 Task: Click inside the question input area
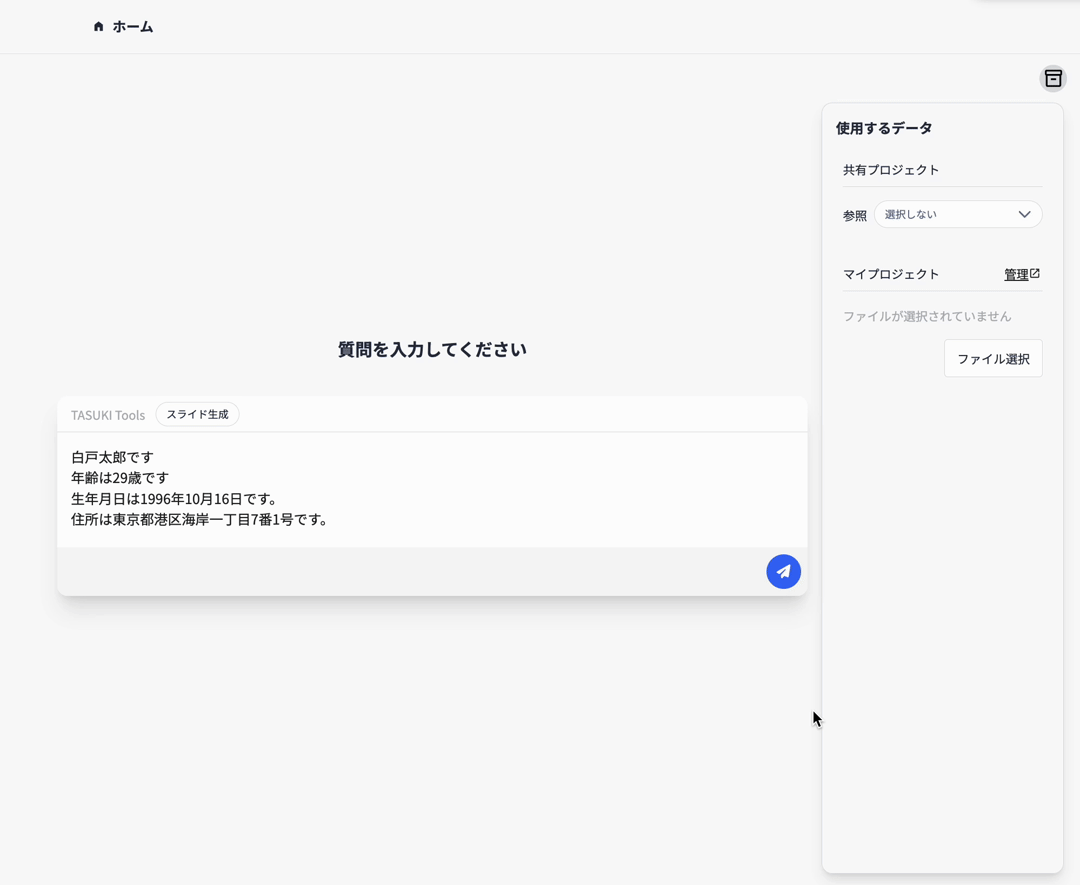click(430, 490)
